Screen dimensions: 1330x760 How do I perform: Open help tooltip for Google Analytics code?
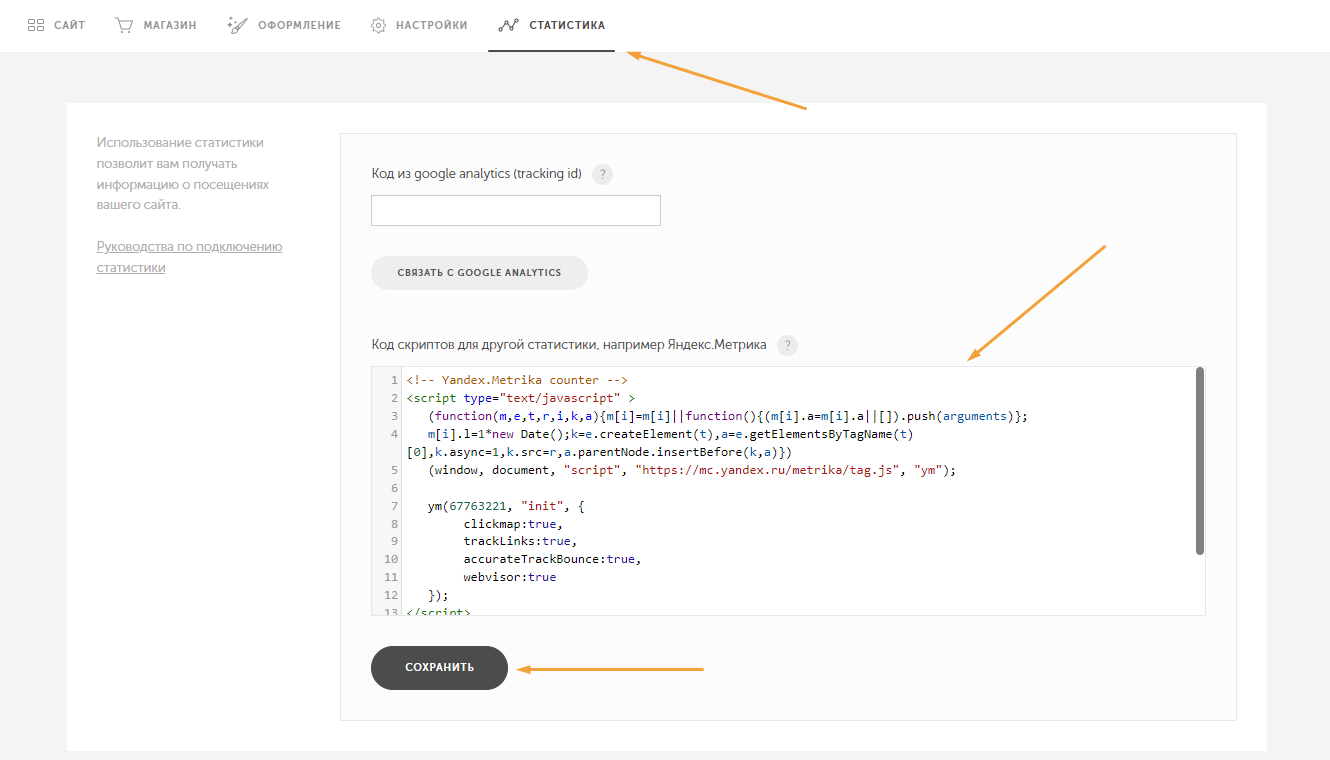pos(602,174)
